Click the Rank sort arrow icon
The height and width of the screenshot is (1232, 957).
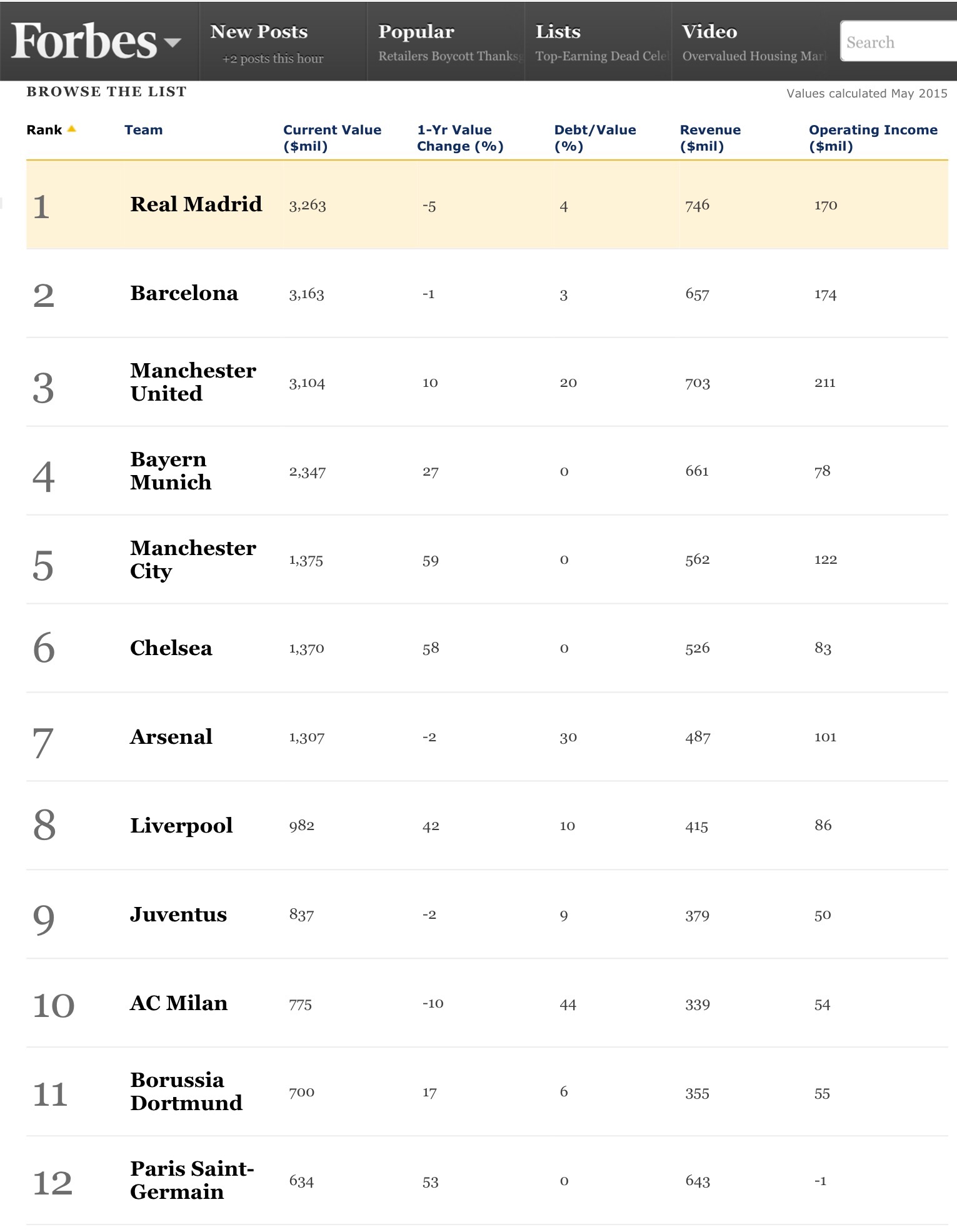(71, 129)
